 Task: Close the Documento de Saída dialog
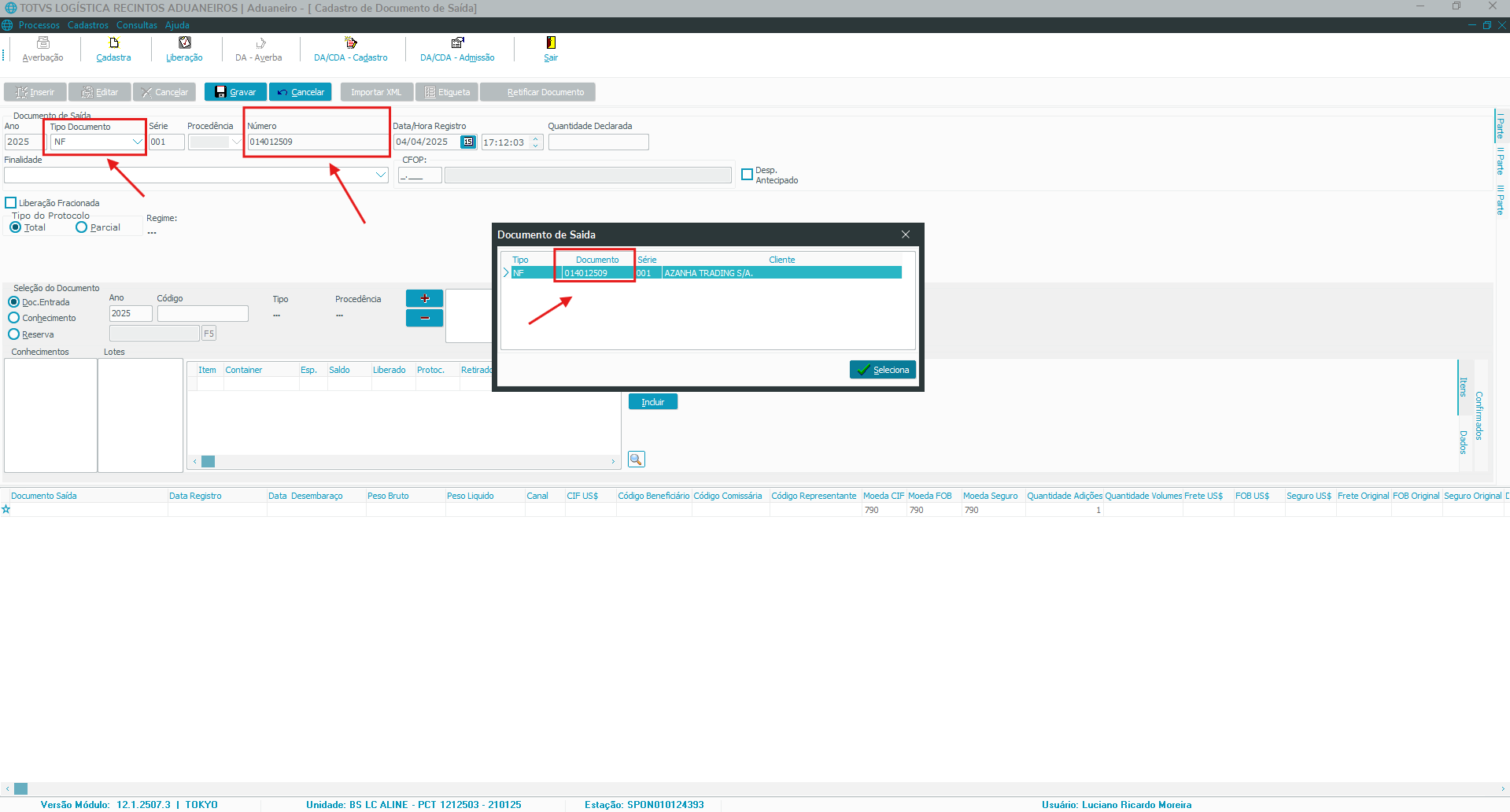point(906,234)
